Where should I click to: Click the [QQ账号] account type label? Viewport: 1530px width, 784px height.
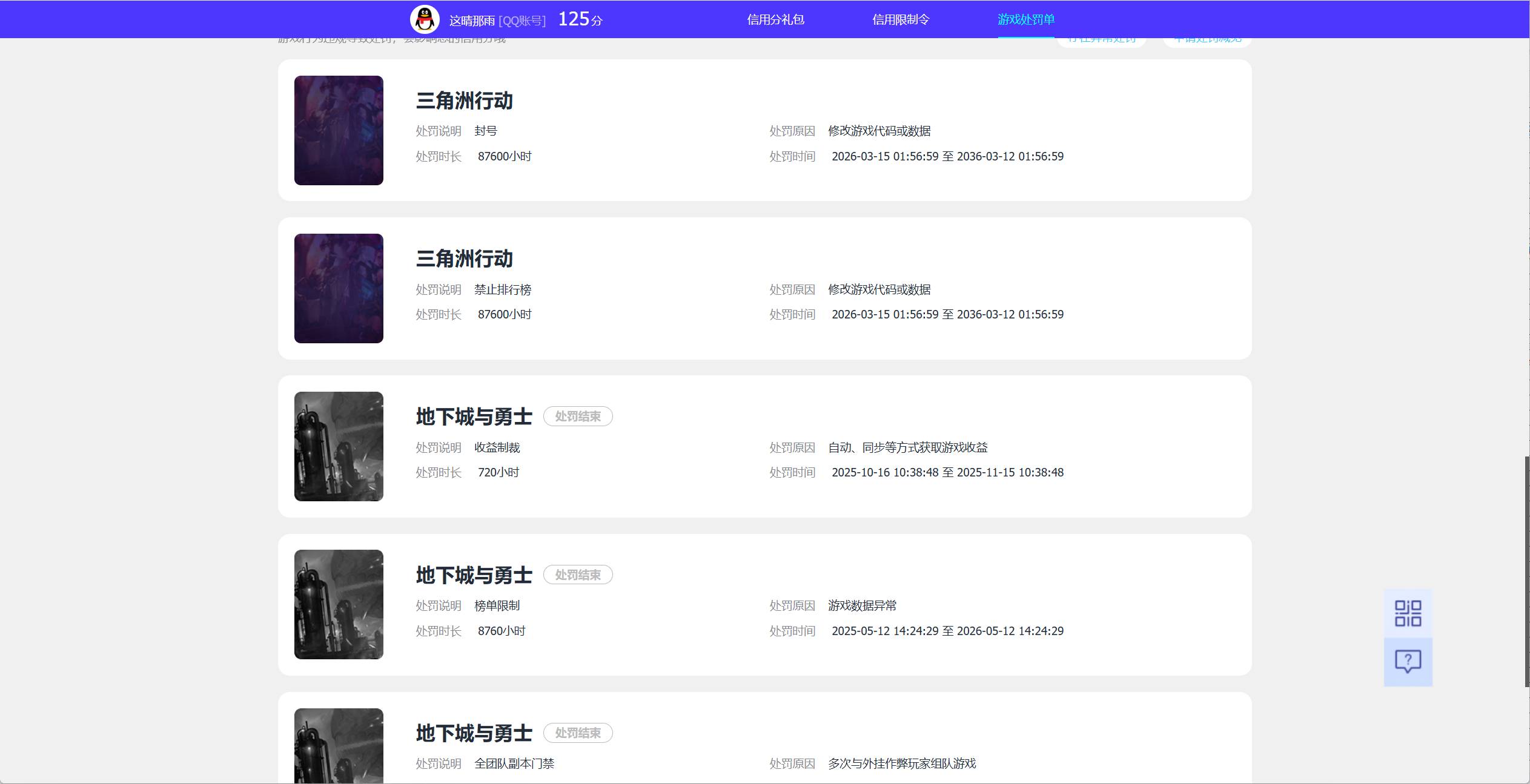(x=522, y=21)
